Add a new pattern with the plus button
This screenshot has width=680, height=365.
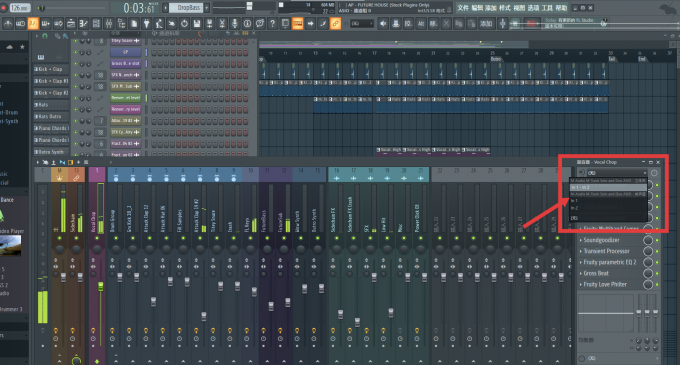207,8
